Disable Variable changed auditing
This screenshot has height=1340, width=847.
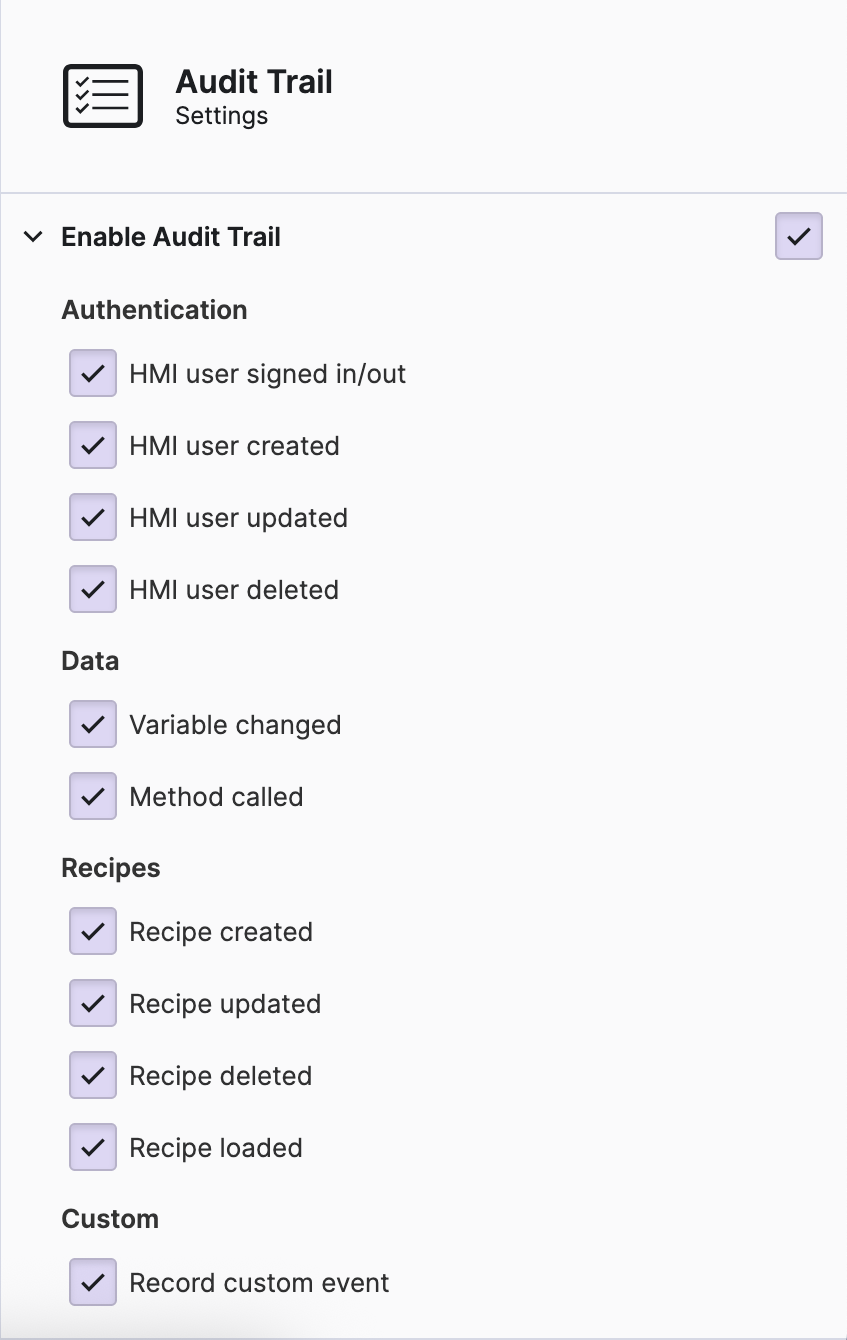point(93,725)
